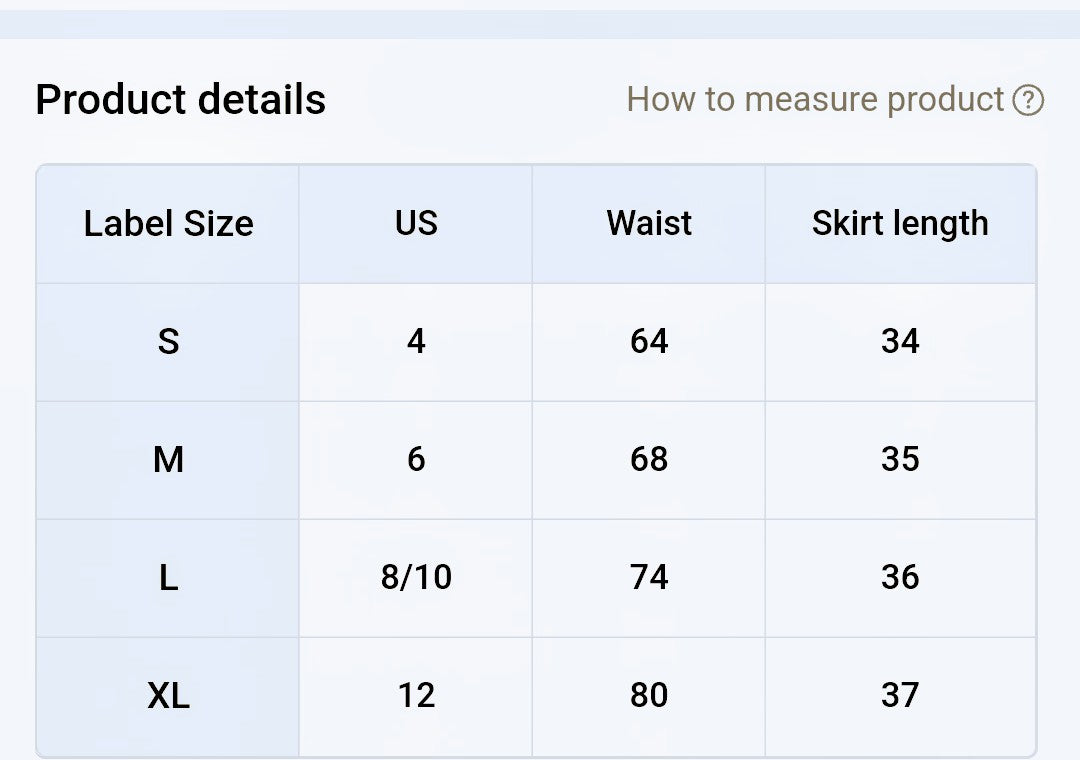Click the question mark help icon

point(1028,101)
